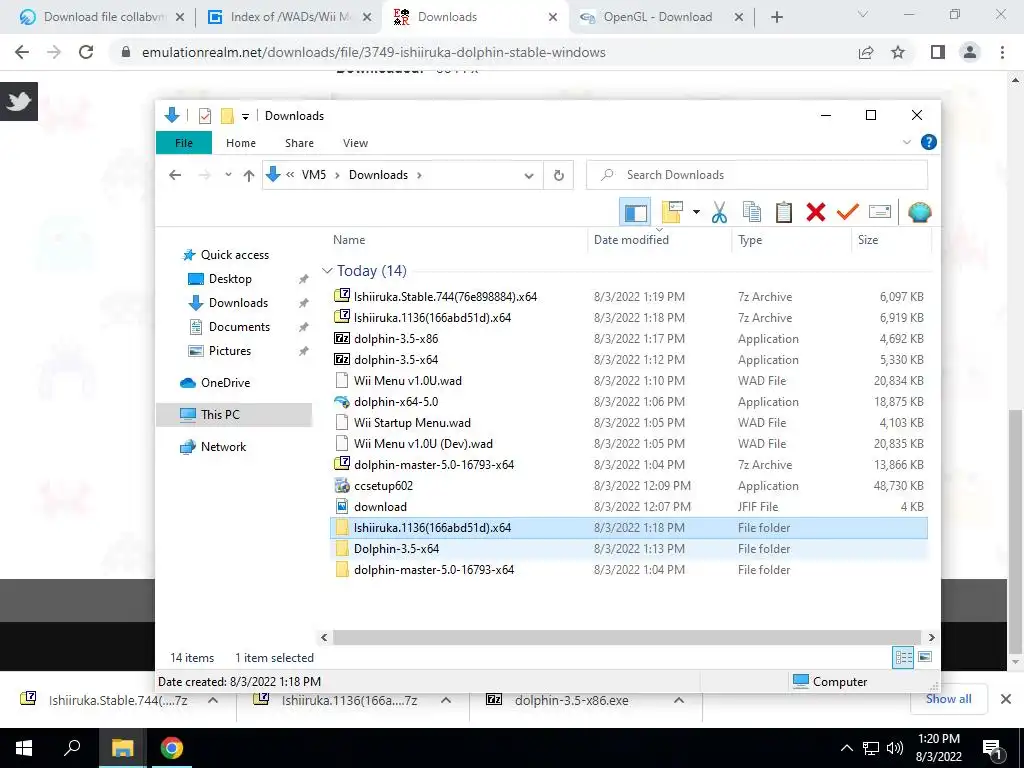Toggle the preview pane toolbar icon

click(x=635, y=212)
